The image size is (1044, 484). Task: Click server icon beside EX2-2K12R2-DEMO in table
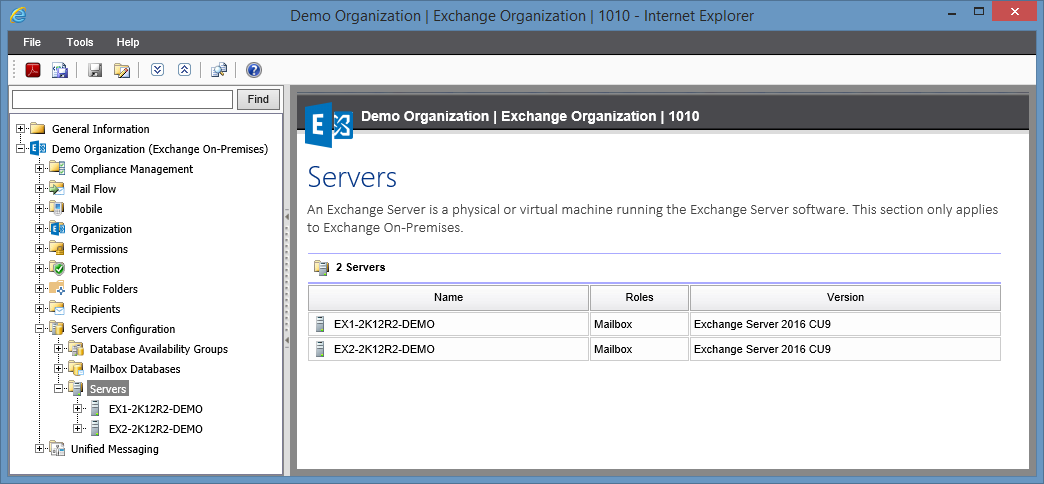point(320,349)
